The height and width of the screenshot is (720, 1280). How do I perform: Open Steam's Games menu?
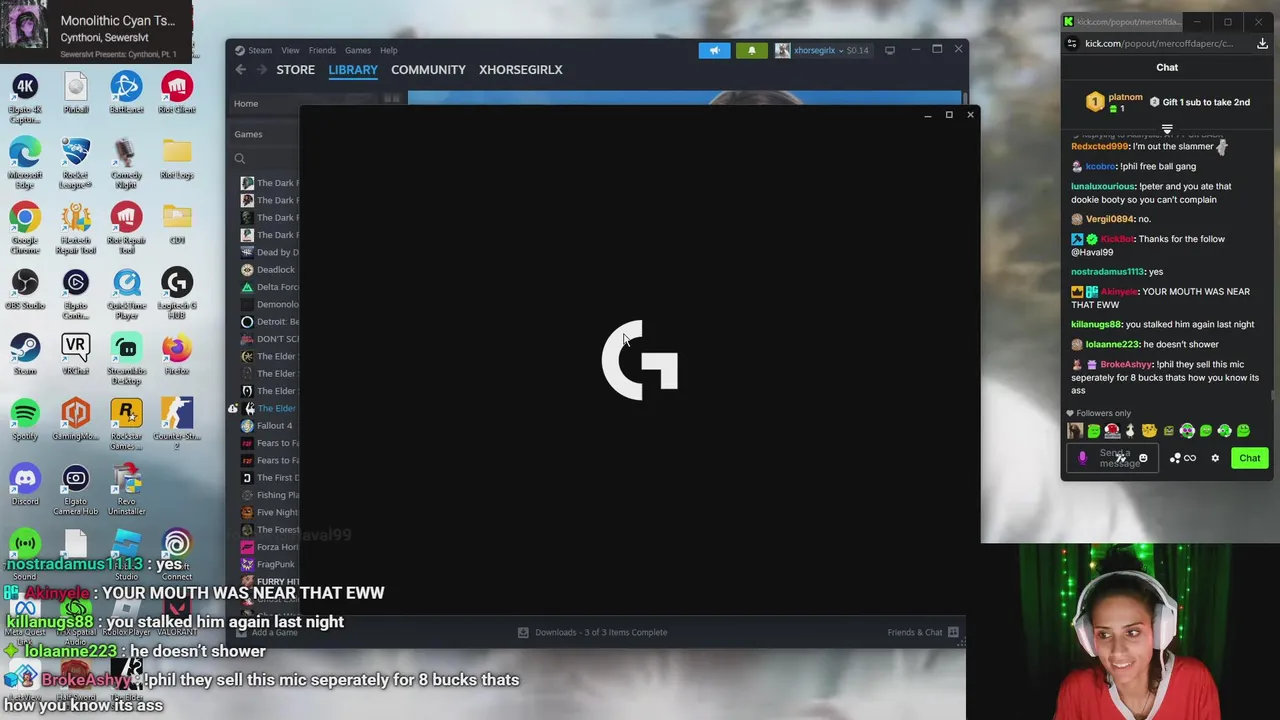(x=358, y=50)
